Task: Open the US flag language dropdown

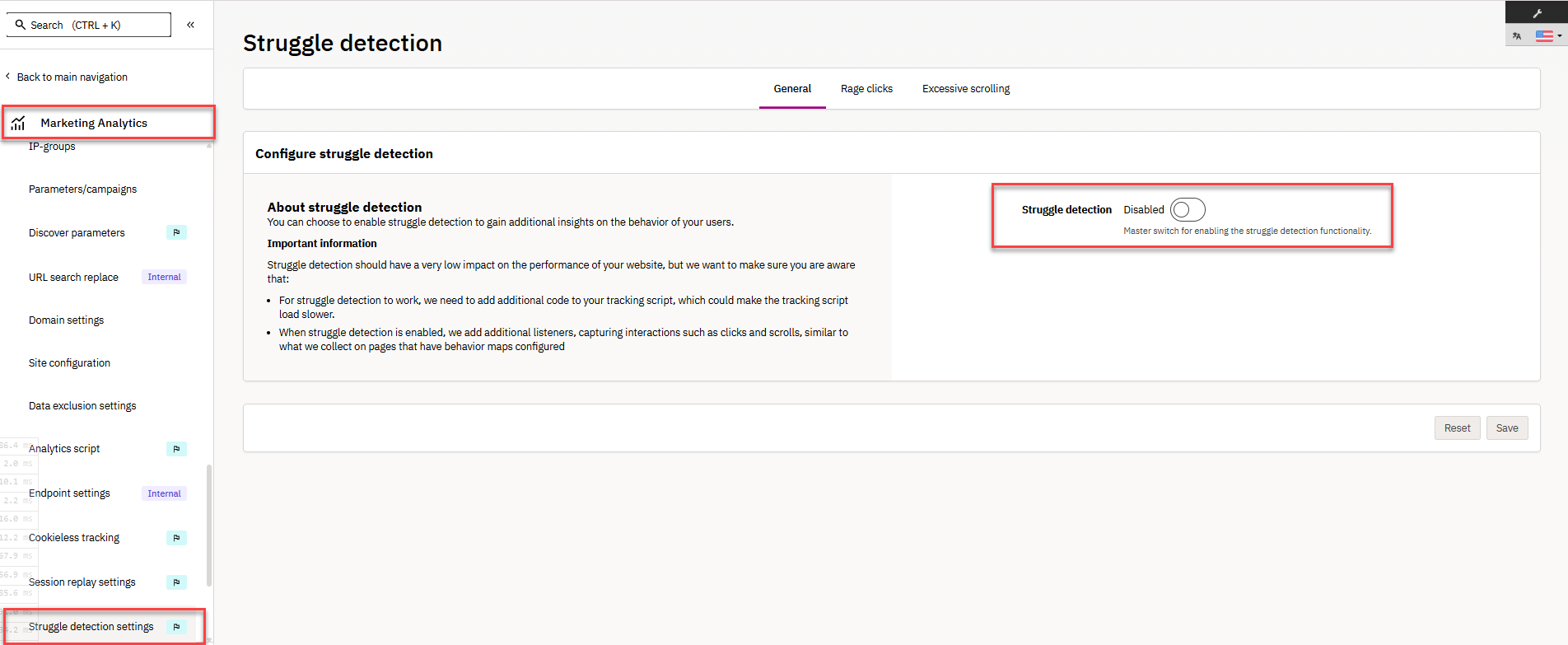Action: click(x=1549, y=36)
